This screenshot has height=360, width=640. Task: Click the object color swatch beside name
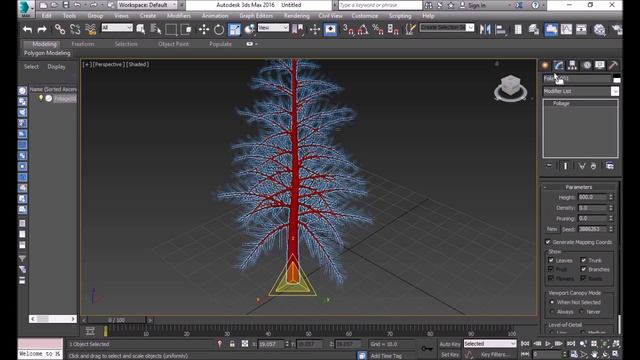[616, 79]
